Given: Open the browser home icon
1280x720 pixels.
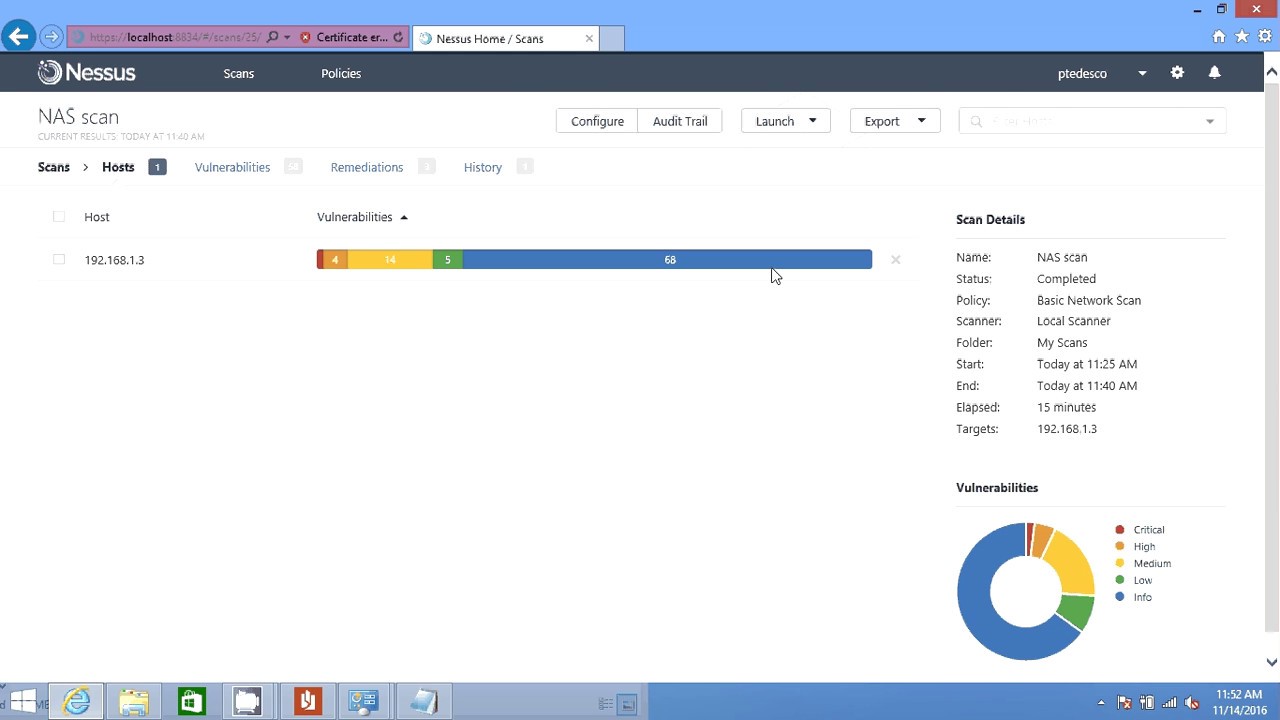Looking at the screenshot, I should coord(1218,37).
